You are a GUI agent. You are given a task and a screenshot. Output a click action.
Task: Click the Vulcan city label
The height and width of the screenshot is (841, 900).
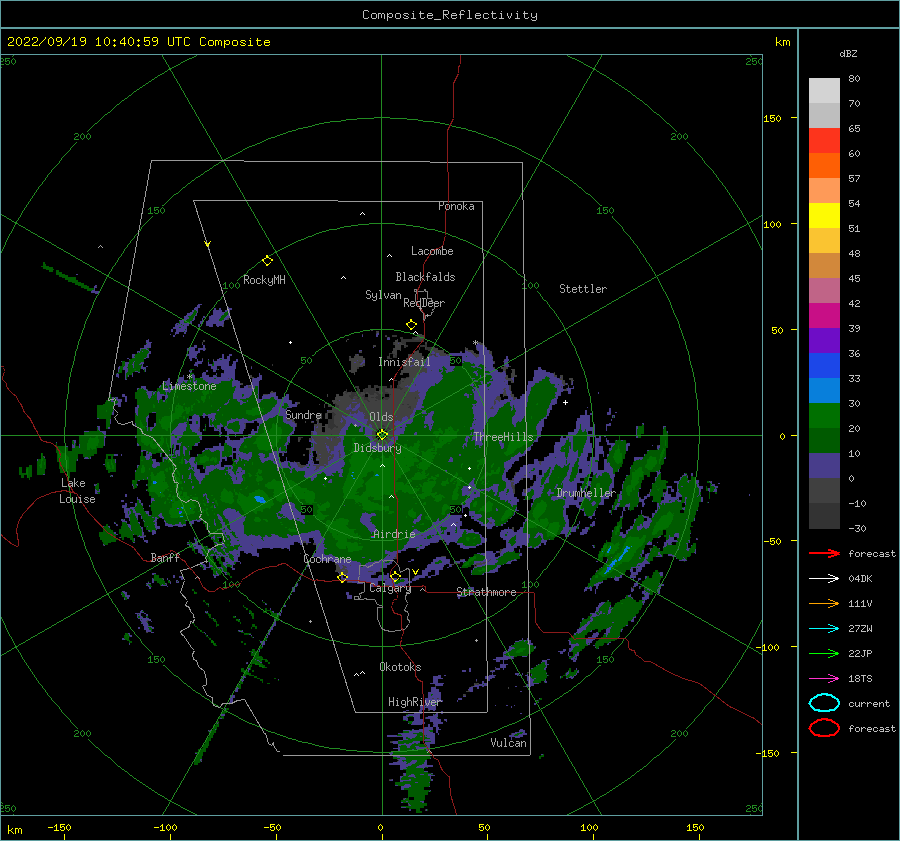tap(509, 743)
